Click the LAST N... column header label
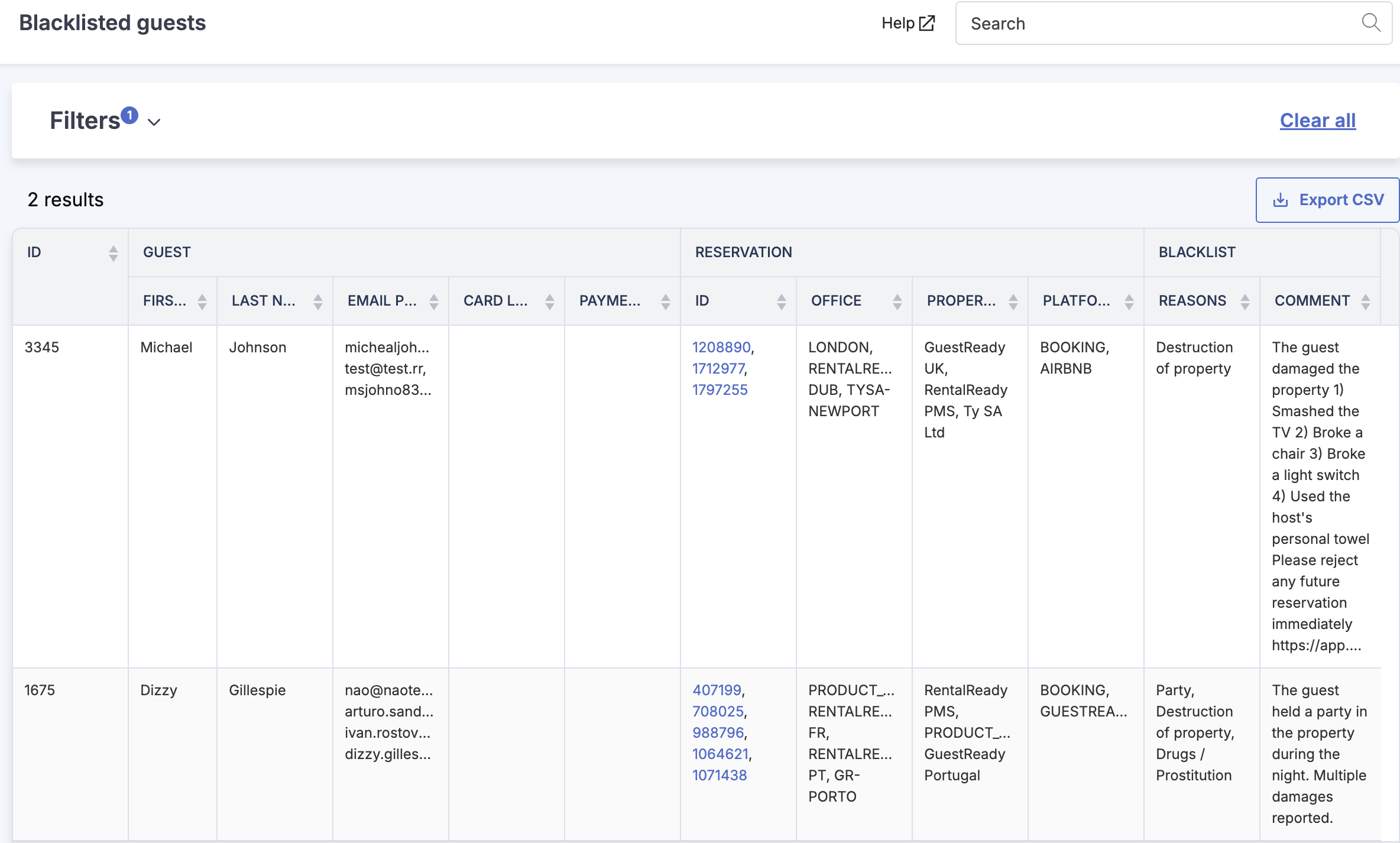The width and height of the screenshot is (1400, 843). pos(264,300)
